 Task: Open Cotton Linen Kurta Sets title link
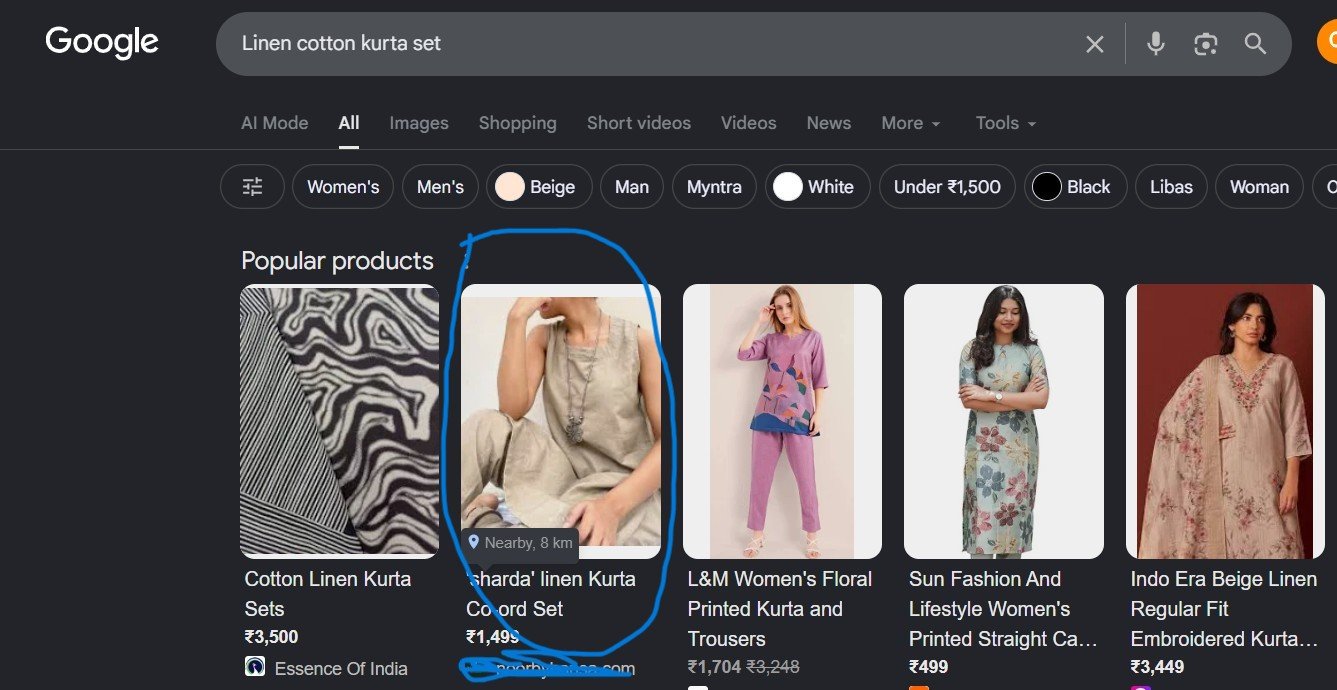(328, 594)
